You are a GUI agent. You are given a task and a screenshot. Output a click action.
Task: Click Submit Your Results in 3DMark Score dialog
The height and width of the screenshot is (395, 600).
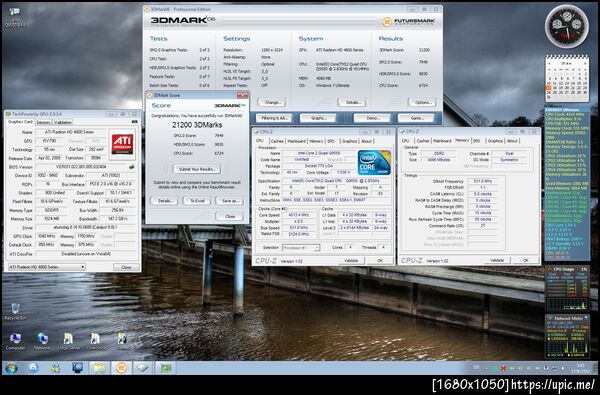click(197, 169)
